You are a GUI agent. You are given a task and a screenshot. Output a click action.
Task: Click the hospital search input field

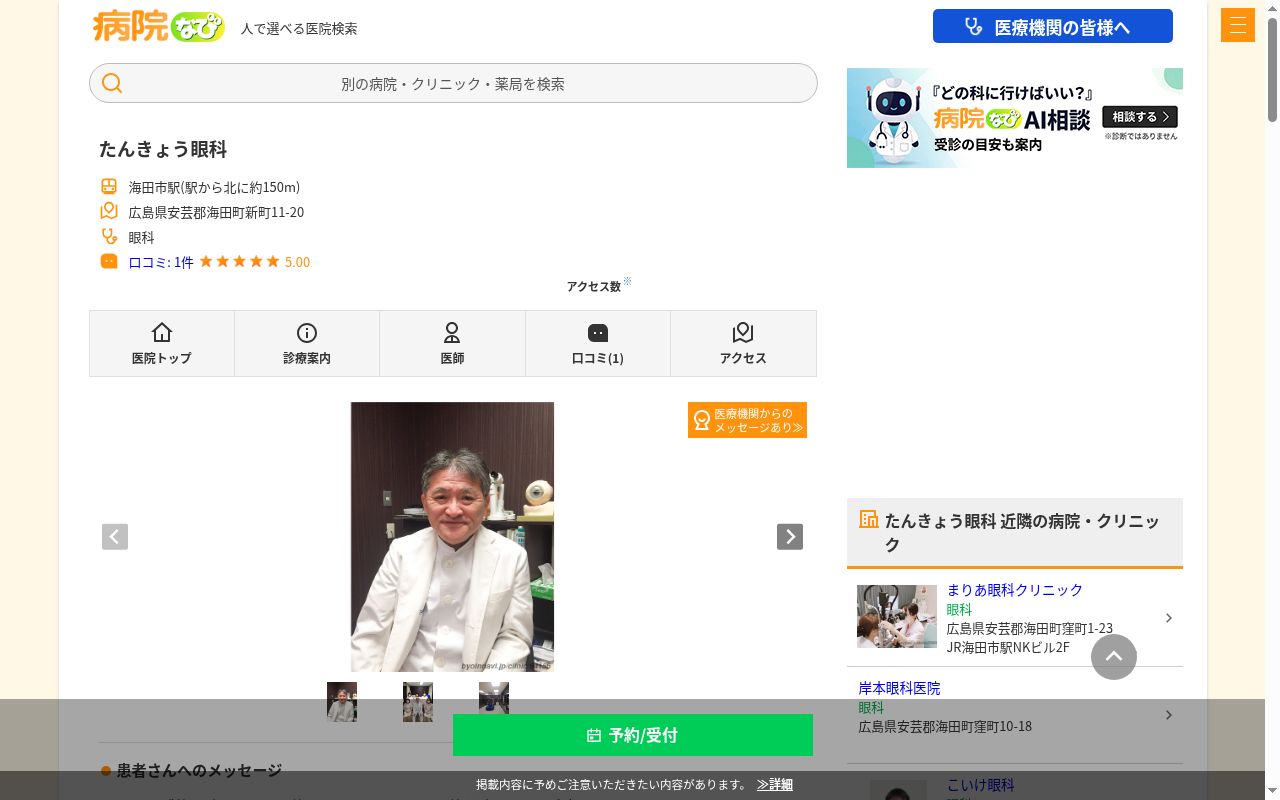tap(453, 83)
